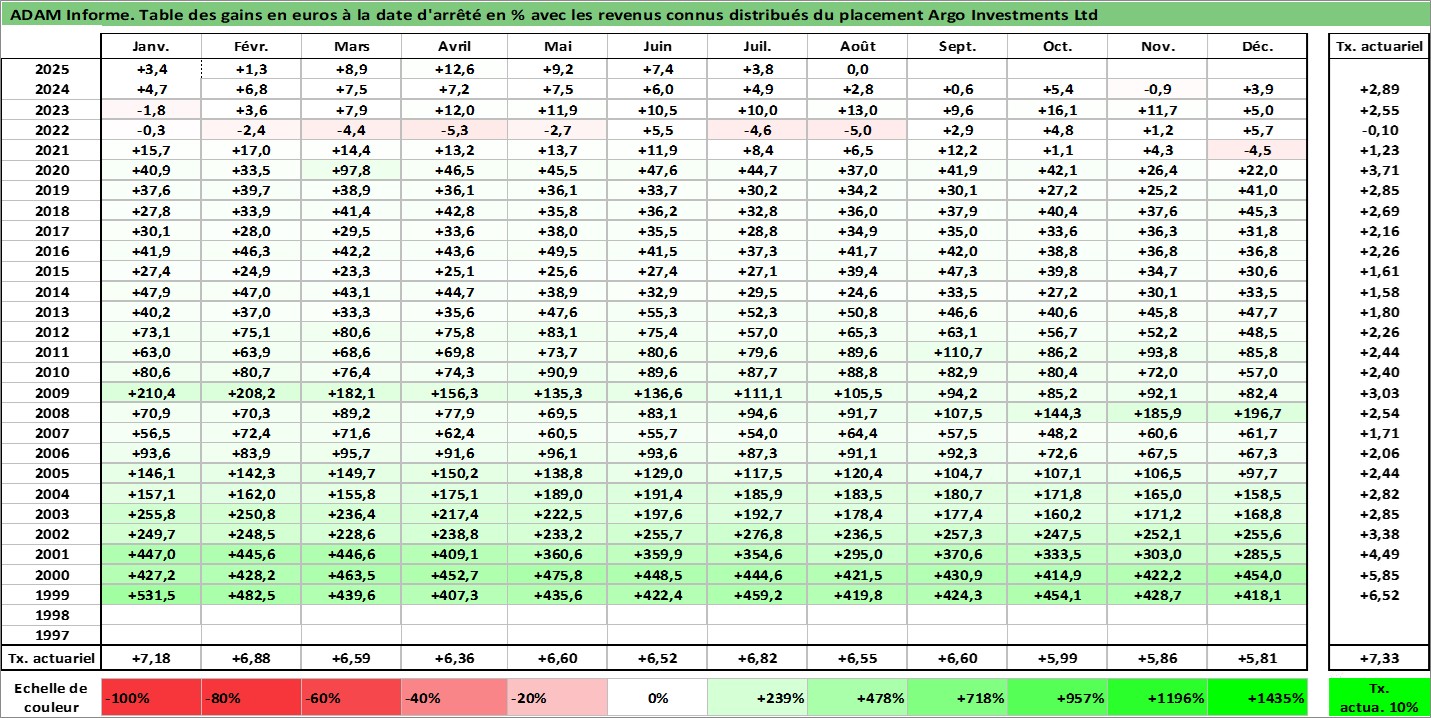
Task: Click the -5,3 cell in 2022 Avril
Action: pos(455,130)
